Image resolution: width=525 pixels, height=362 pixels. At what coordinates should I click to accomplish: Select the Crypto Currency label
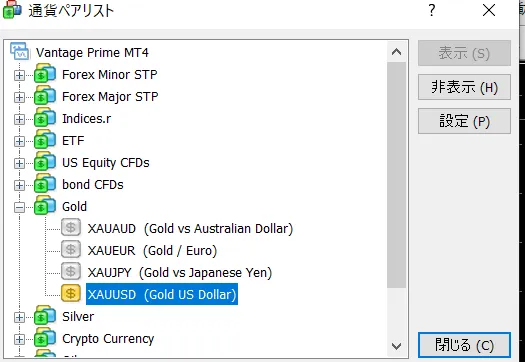108,339
